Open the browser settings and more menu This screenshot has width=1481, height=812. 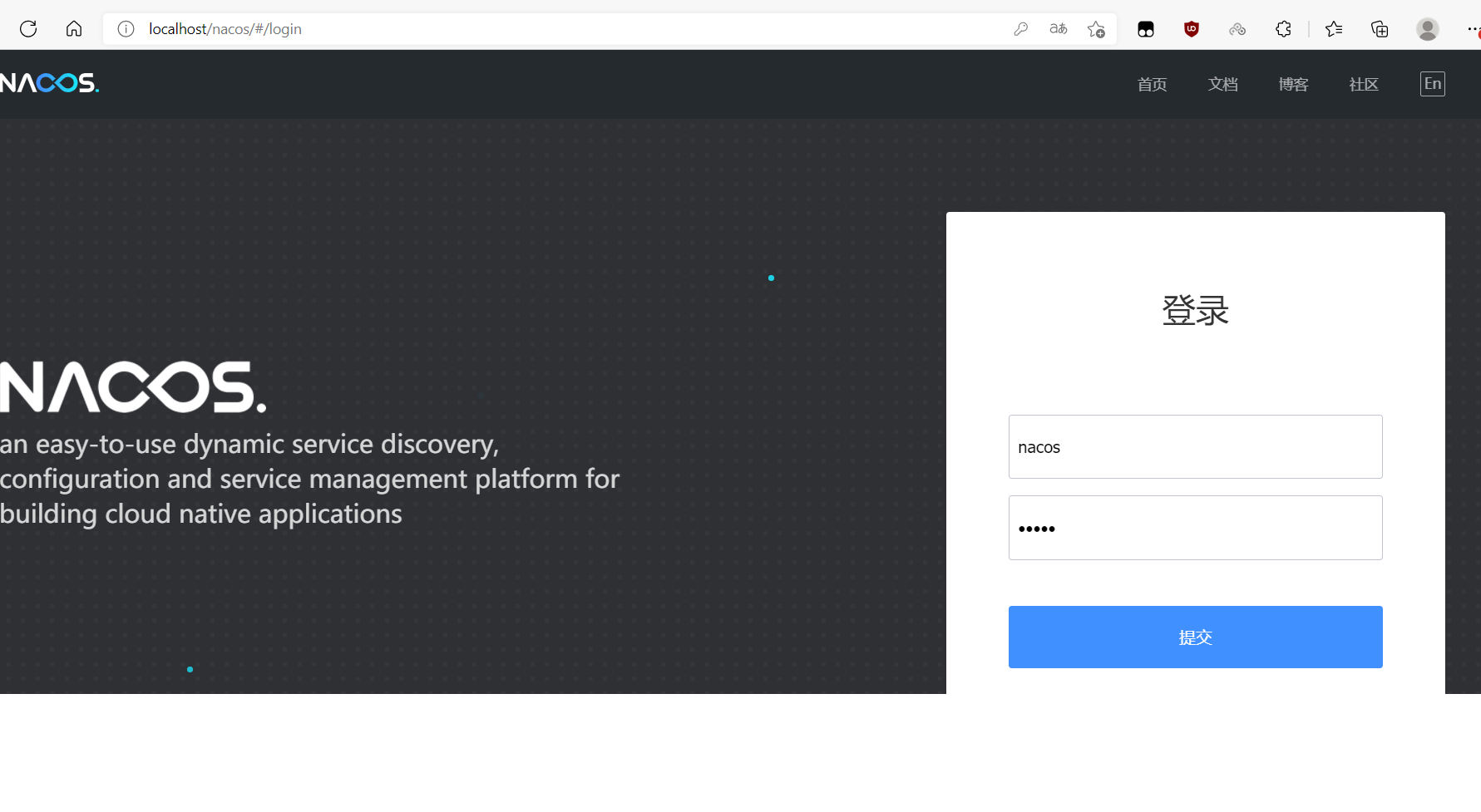coord(1473,29)
